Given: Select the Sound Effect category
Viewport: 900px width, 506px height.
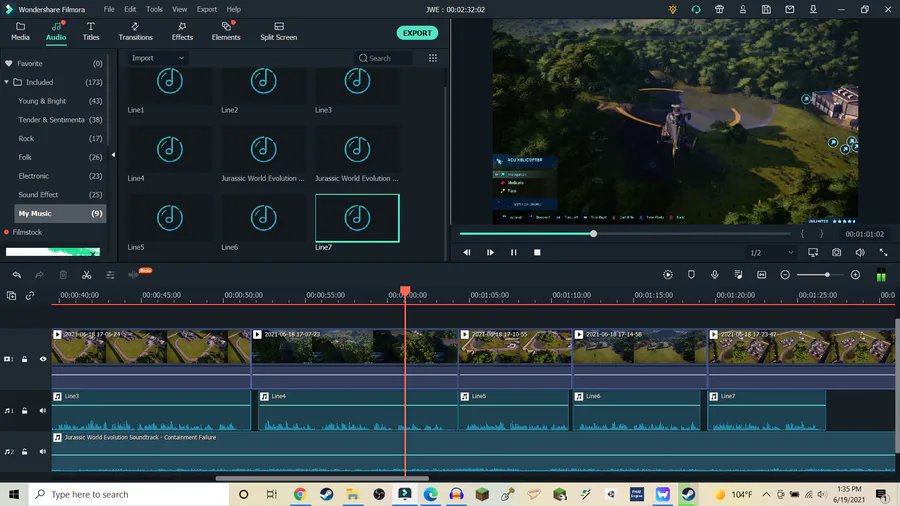Looking at the screenshot, I should point(60,194).
